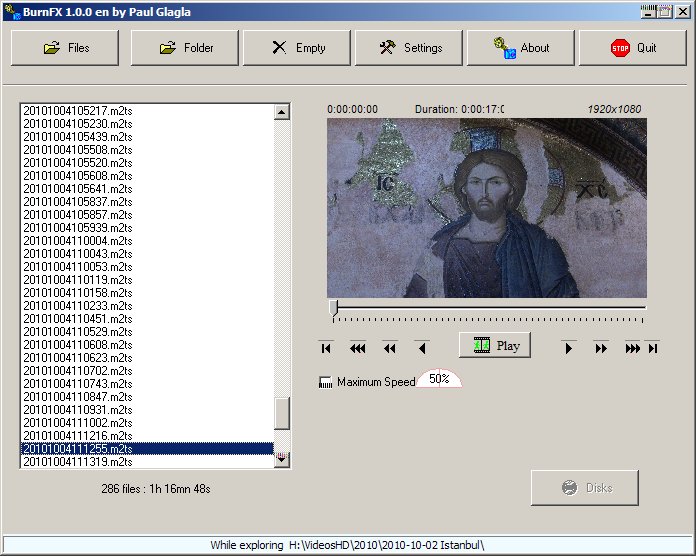
Task: Open the Folder button
Action: pyautogui.click(x=185, y=48)
